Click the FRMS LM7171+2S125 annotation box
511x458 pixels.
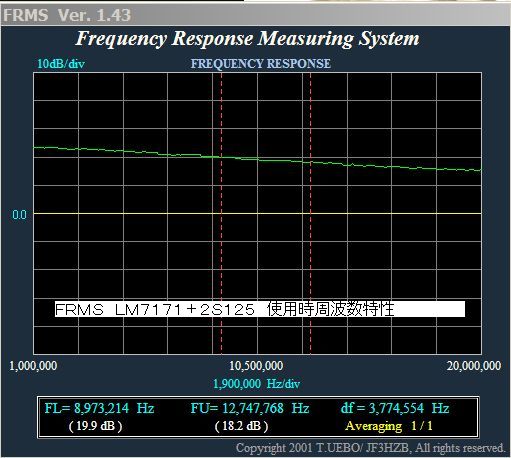260,309
